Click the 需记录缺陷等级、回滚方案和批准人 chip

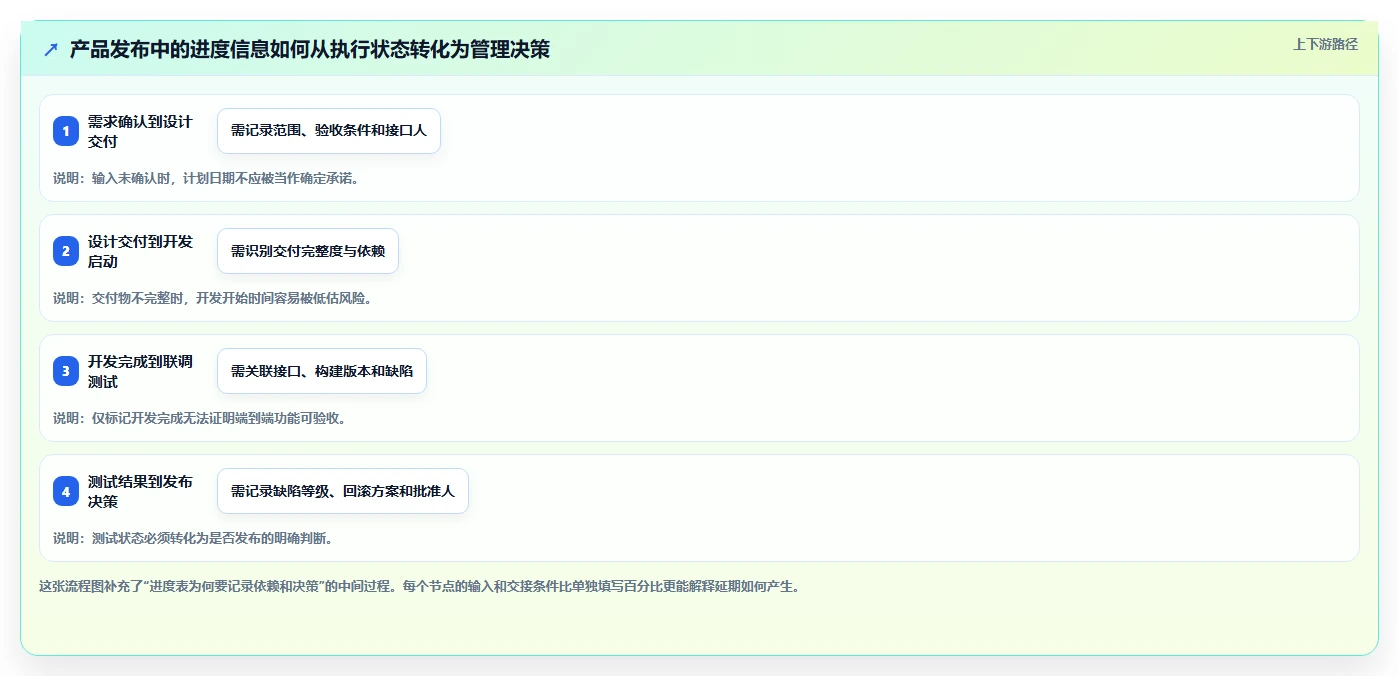(343, 491)
